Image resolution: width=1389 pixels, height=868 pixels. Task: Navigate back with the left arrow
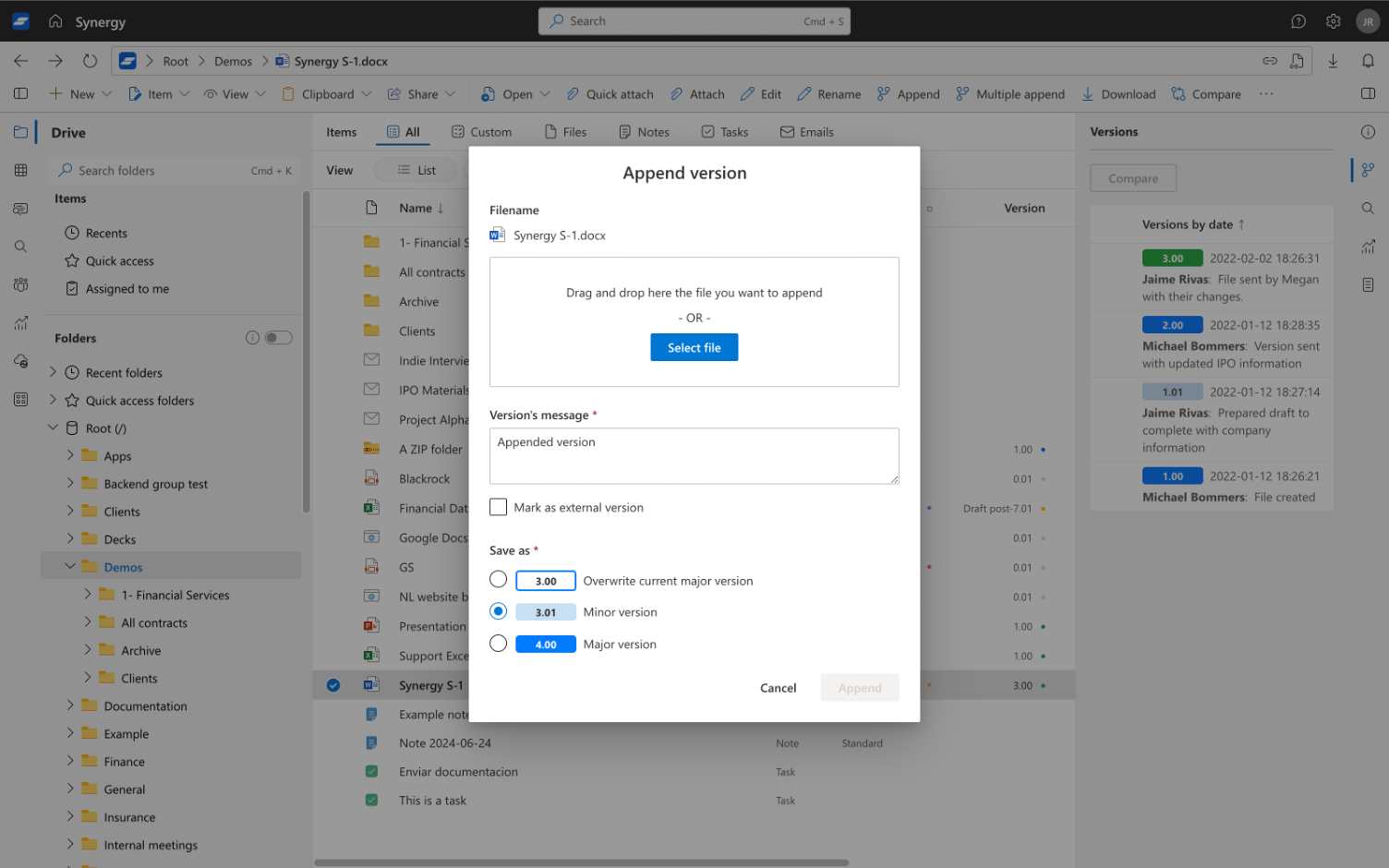(x=20, y=61)
